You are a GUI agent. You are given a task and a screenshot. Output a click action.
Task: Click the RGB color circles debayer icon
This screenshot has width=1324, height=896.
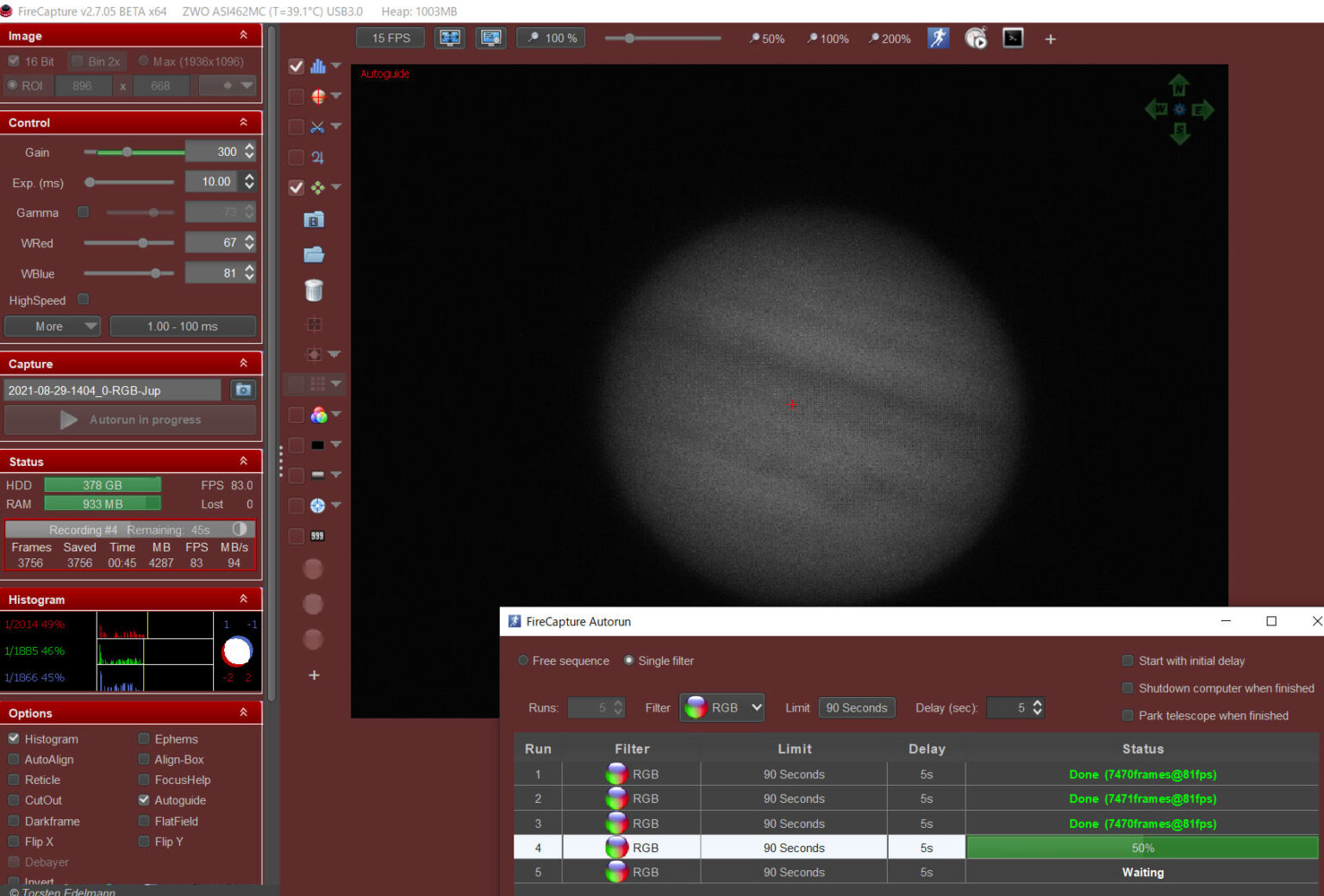coord(319,415)
